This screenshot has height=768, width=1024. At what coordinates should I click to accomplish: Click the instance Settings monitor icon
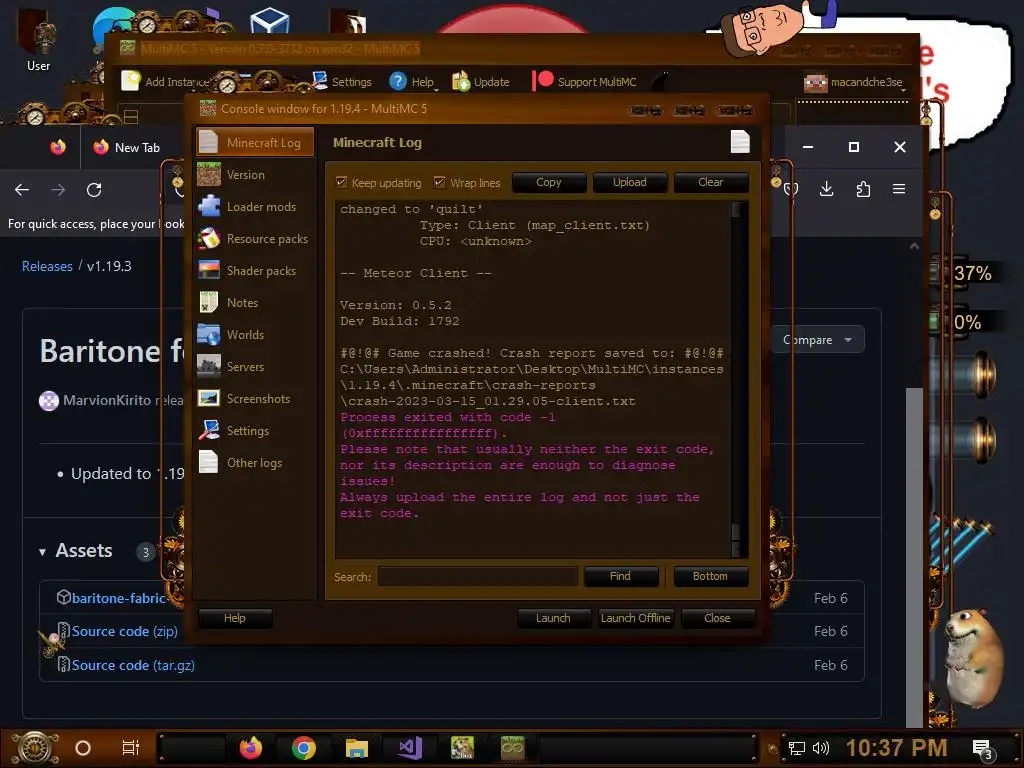(209, 430)
